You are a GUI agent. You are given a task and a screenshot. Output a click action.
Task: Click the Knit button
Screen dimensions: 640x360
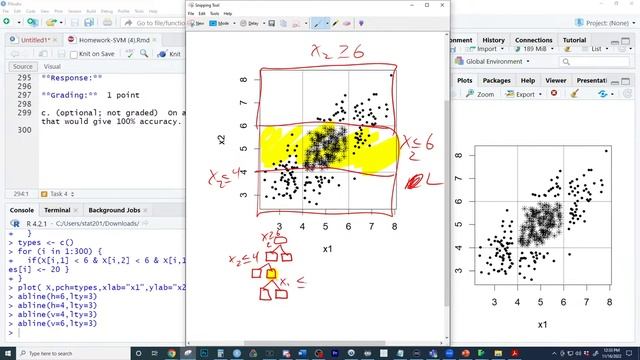tap(169, 54)
